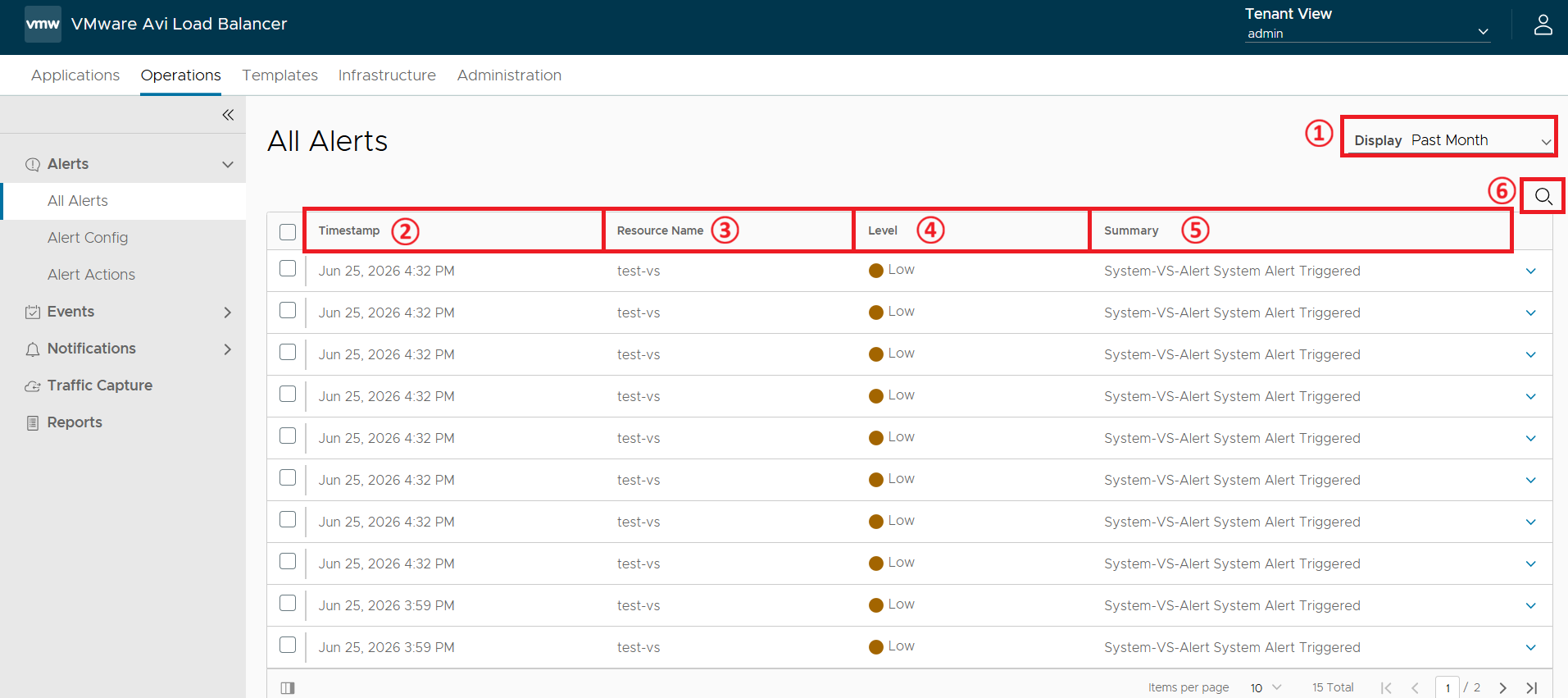Click the Notifications bell icon
Screen dimensions: 1568x698
click(x=33, y=349)
